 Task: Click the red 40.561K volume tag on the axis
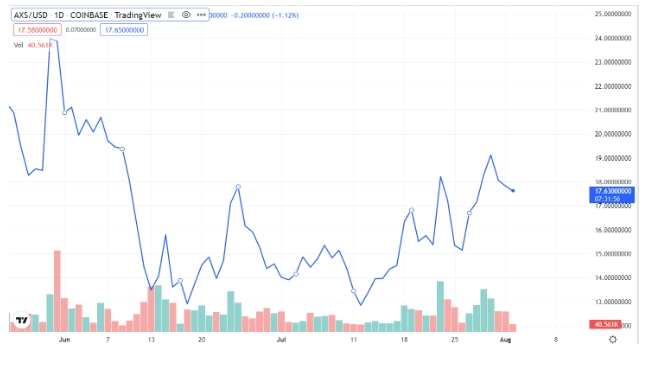click(606, 325)
